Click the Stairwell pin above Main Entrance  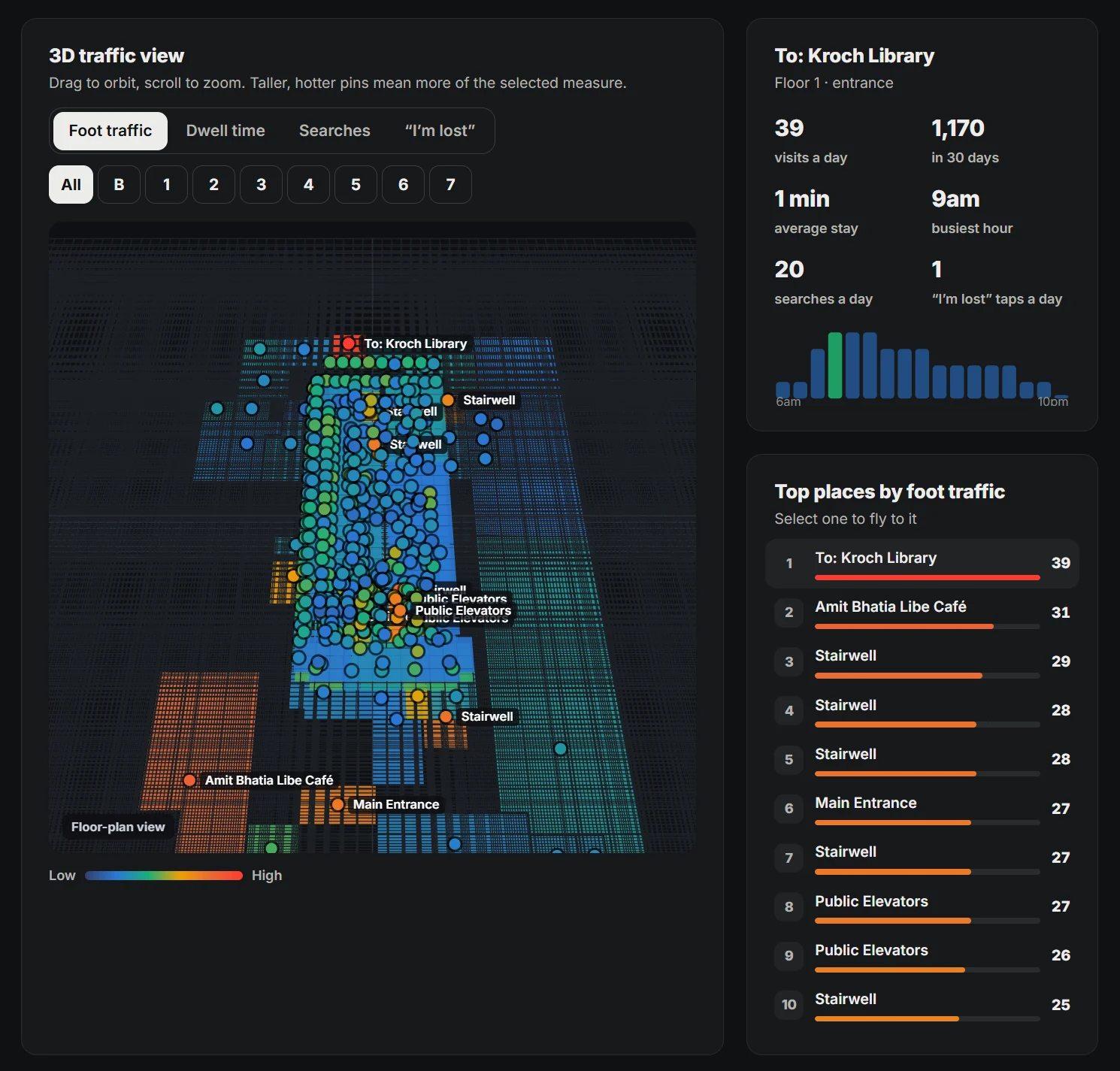click(x=446, y=716)
